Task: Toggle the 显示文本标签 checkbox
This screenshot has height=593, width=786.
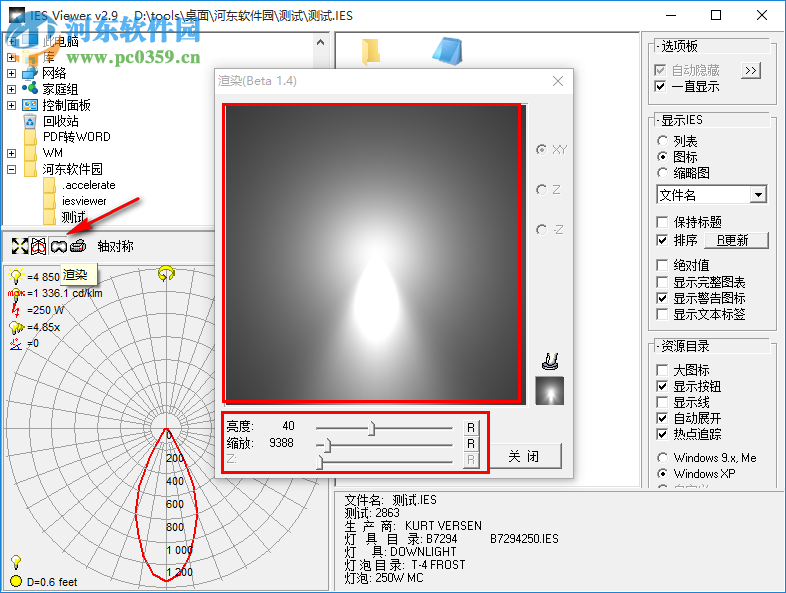Action: (662, 314)
